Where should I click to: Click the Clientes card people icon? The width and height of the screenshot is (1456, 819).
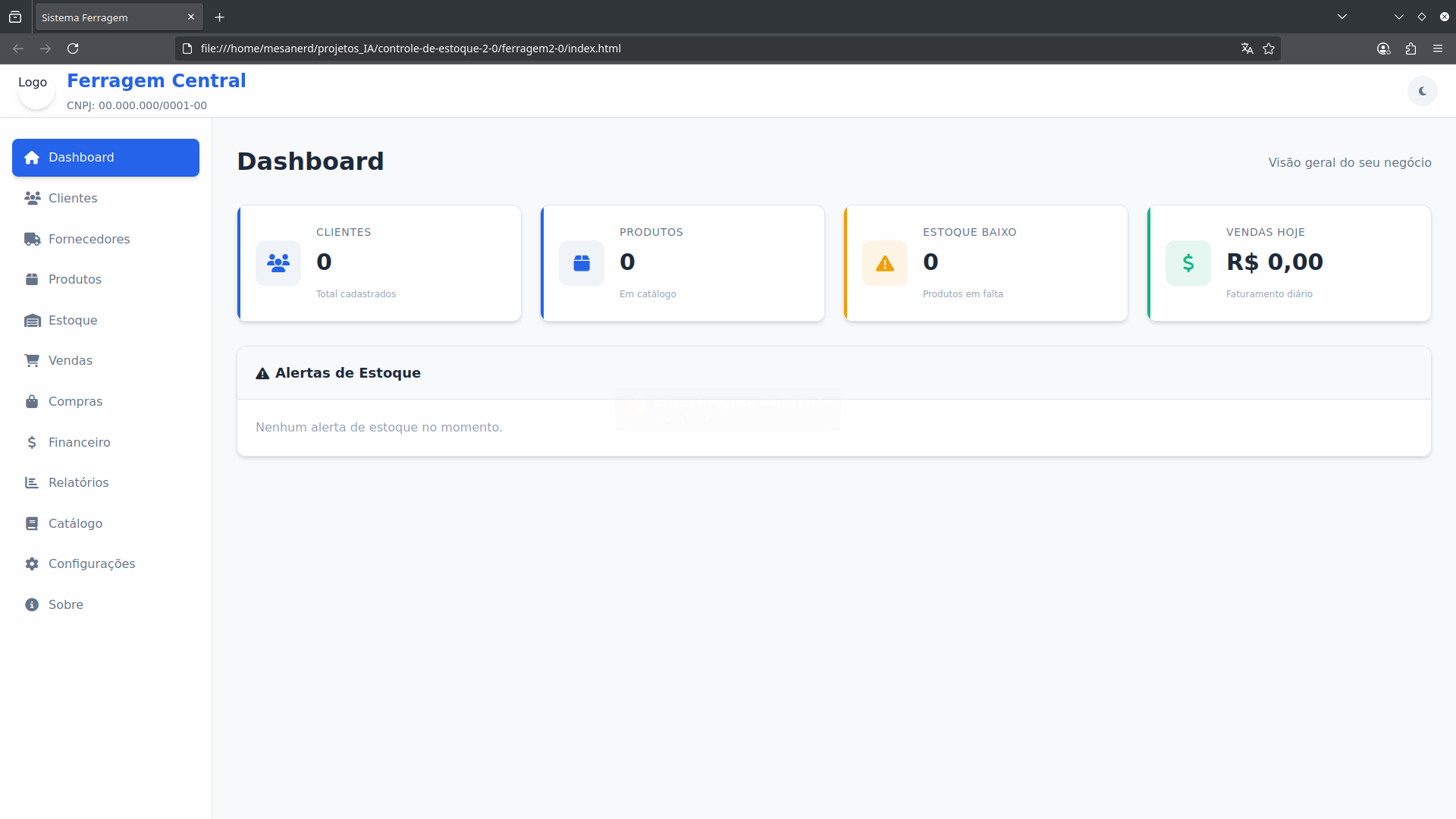pyautogui.click(x=278, y=263)
